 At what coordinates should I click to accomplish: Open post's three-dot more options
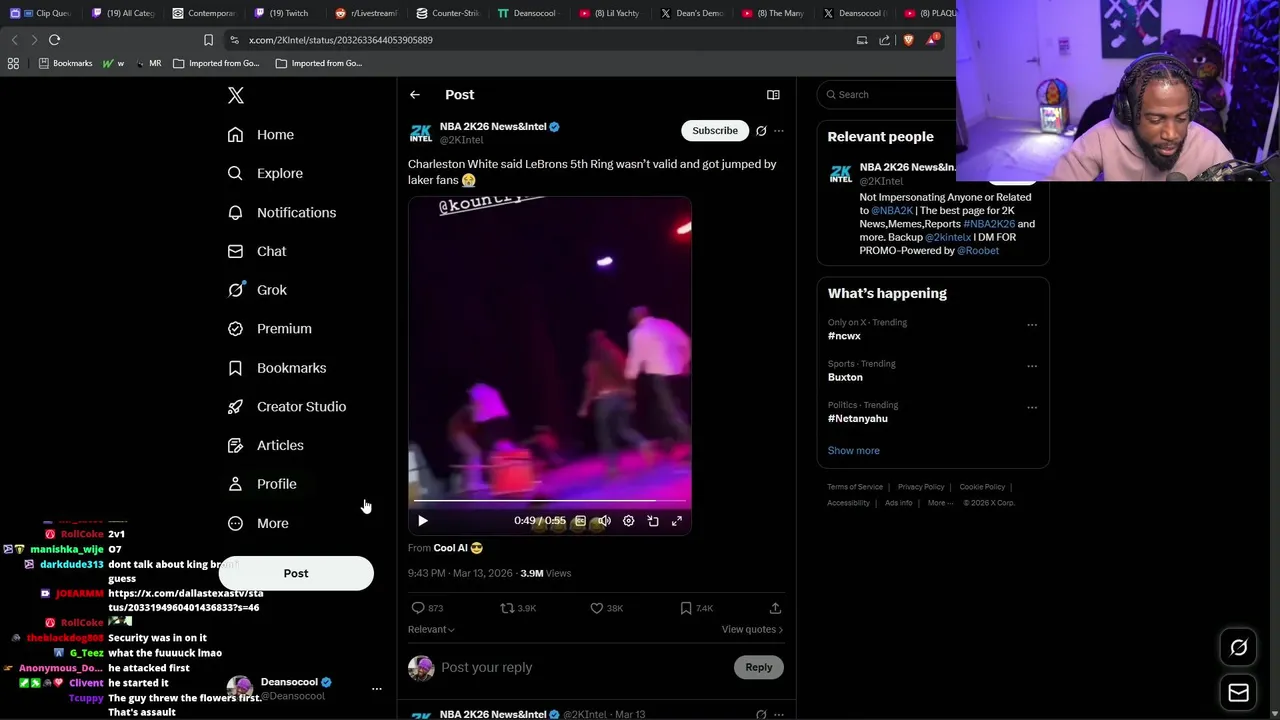tap(779, 131)
